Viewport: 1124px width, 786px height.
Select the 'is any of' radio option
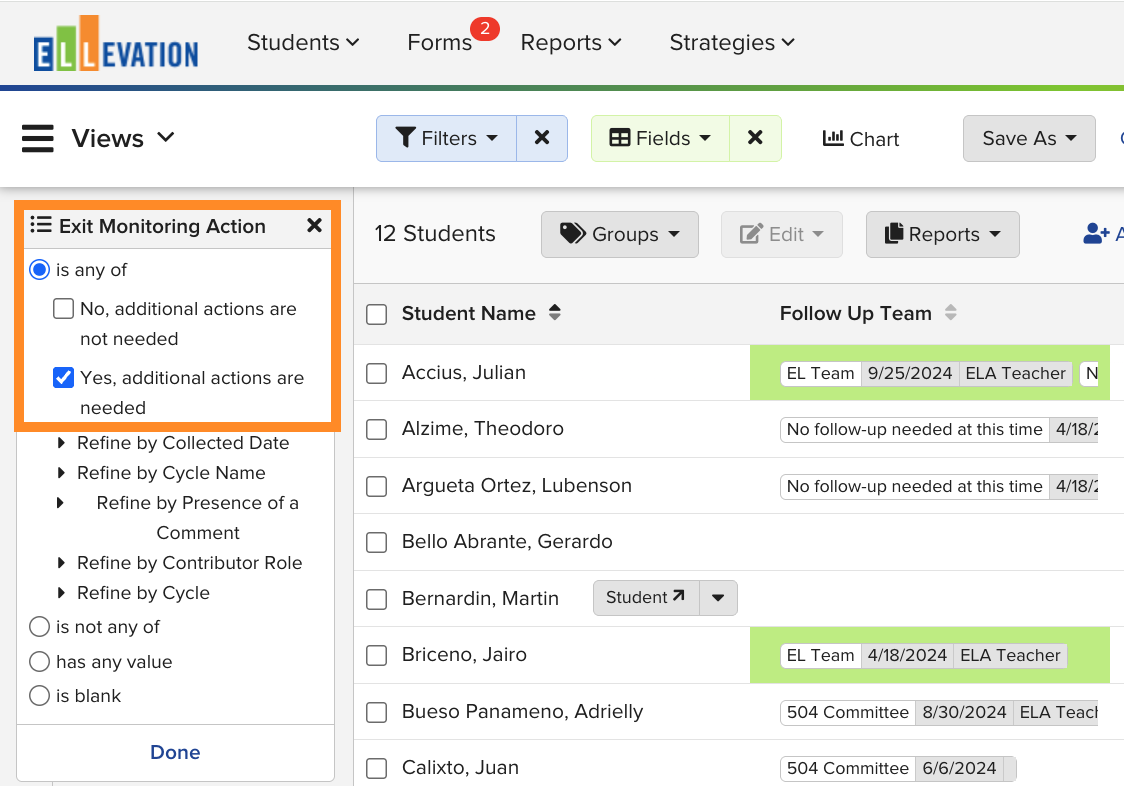[39, 270]
